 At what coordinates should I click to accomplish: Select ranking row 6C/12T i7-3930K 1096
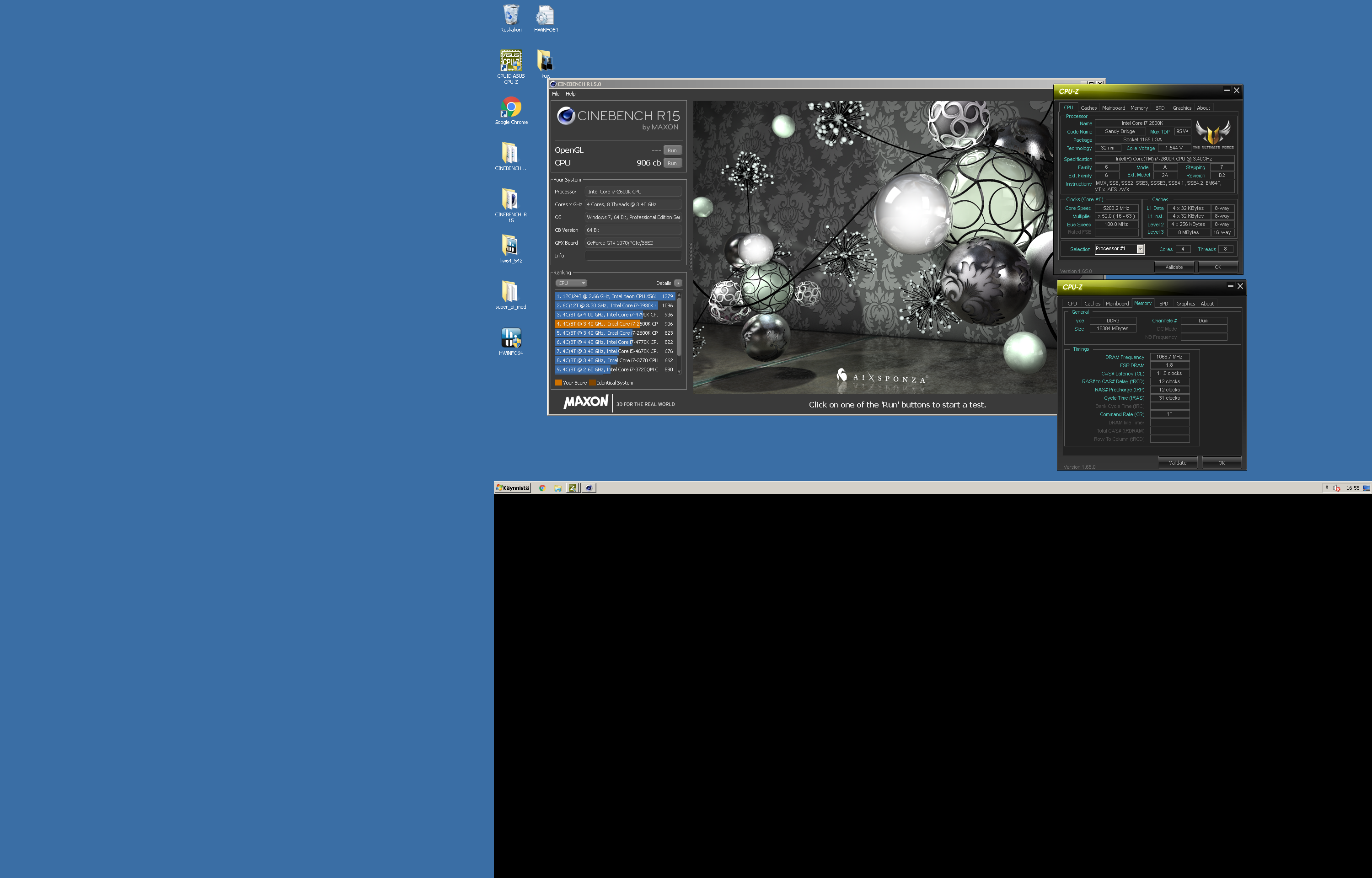(615, 305)
